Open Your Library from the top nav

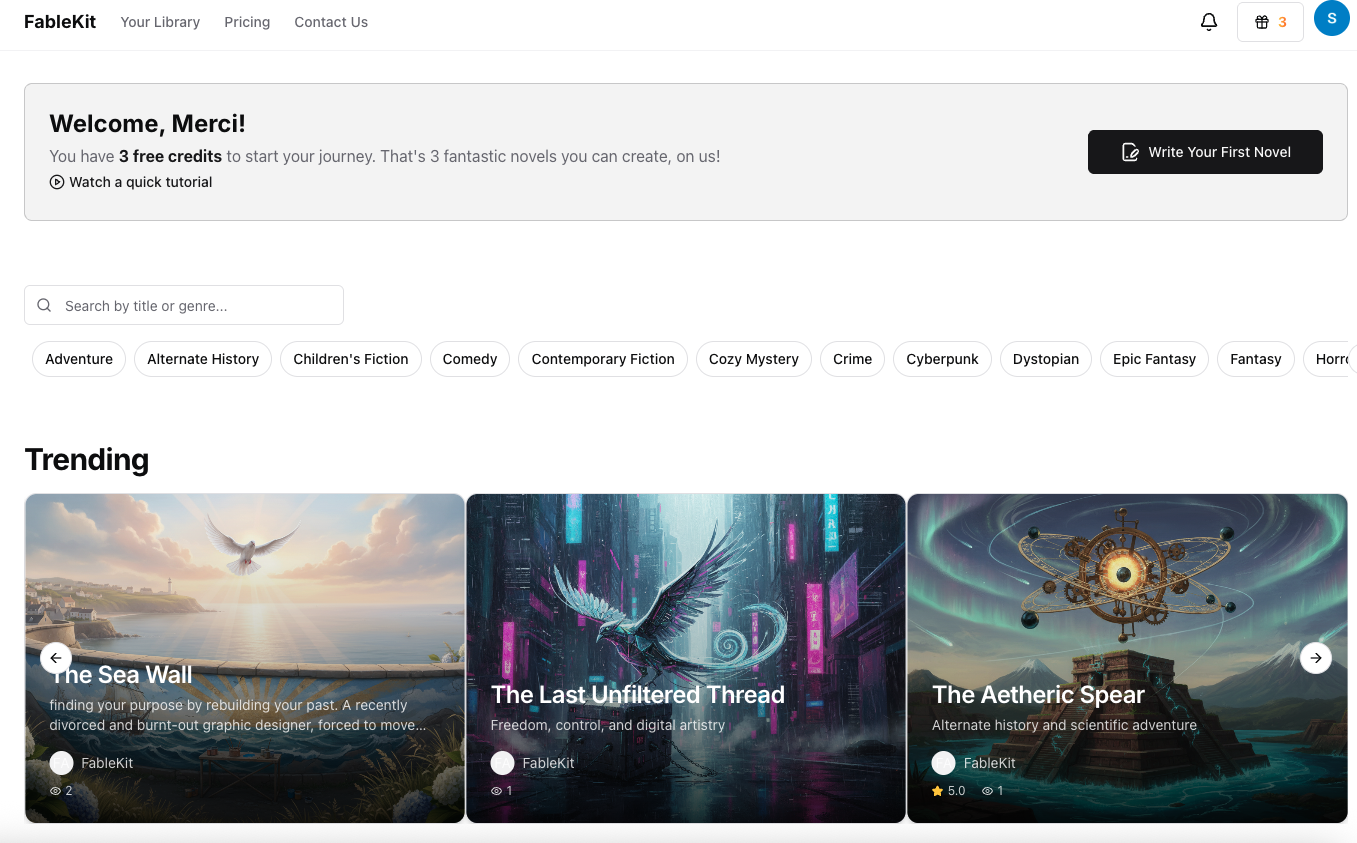(159, 21)
